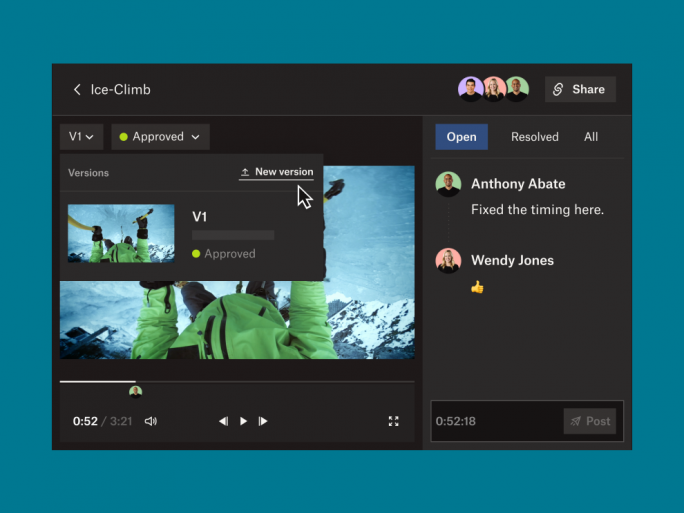The width and height of the screenshot is (684, 513).
Task: Post the comment
Action: [590, 421]
